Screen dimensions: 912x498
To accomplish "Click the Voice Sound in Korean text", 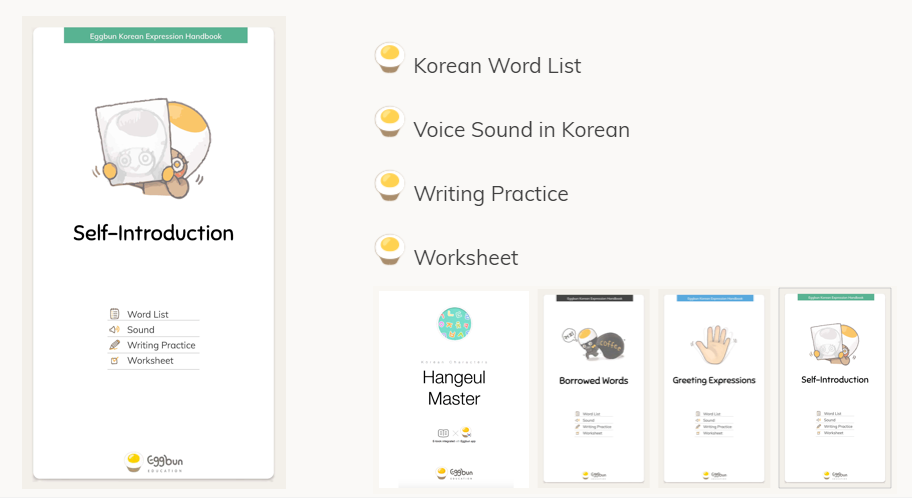I will [x=521, y=130].
